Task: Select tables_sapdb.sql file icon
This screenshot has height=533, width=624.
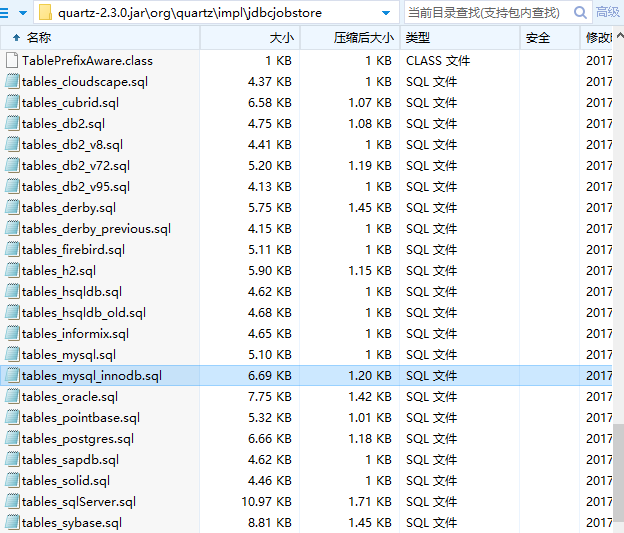Action: tap(12, 460)
